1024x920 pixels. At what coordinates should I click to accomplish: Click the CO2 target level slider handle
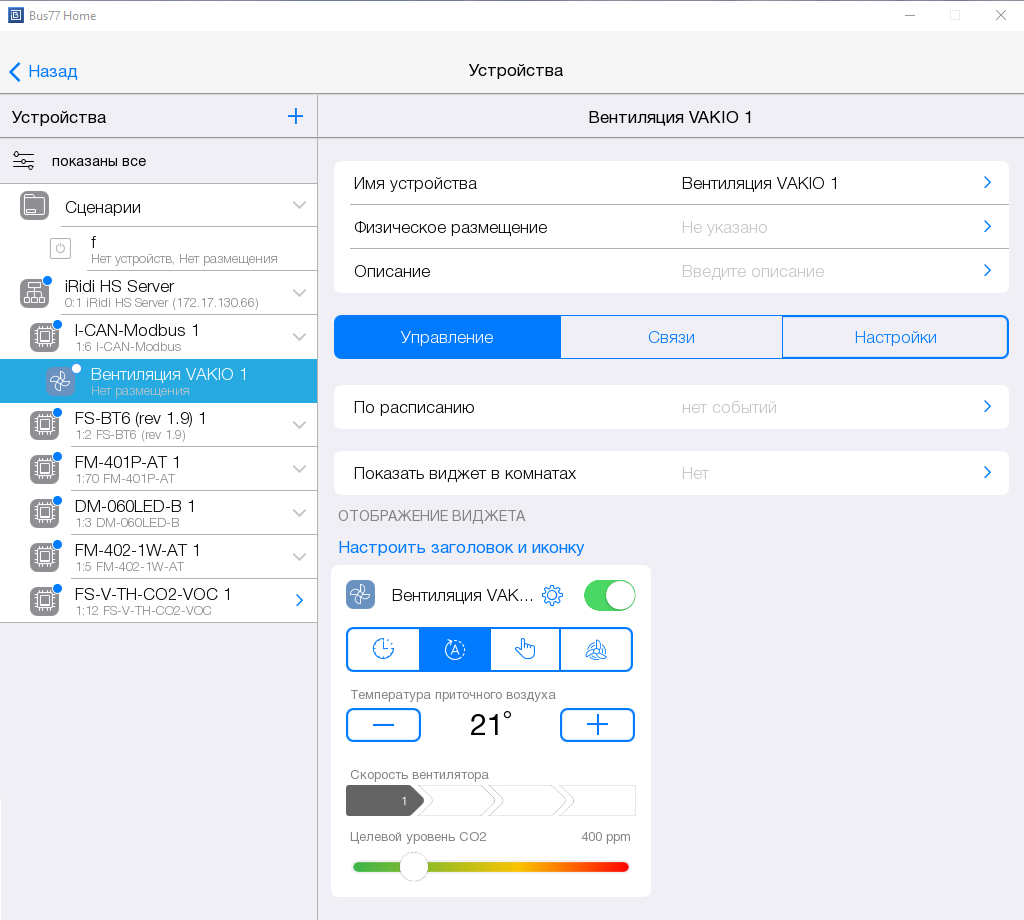[x=413, y=867]
